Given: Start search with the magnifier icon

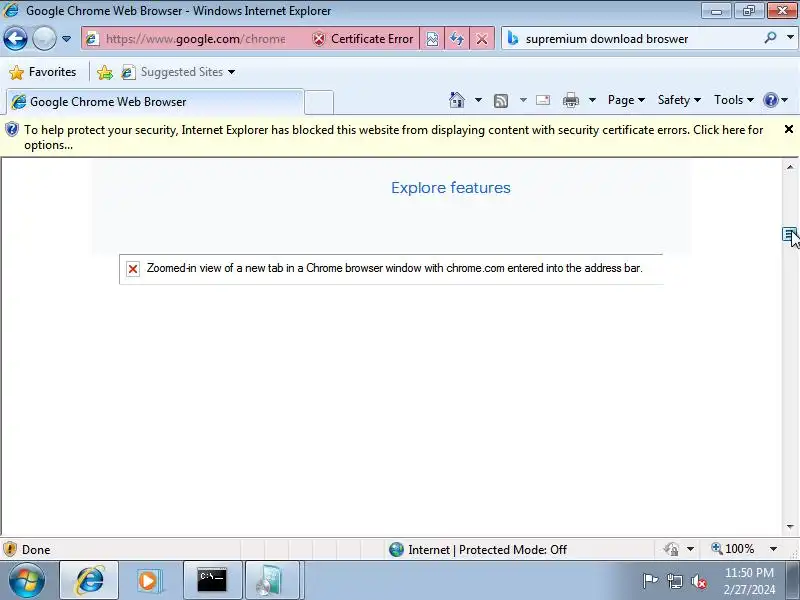Looking at the screenshot, I should click(x=770, y=37).
